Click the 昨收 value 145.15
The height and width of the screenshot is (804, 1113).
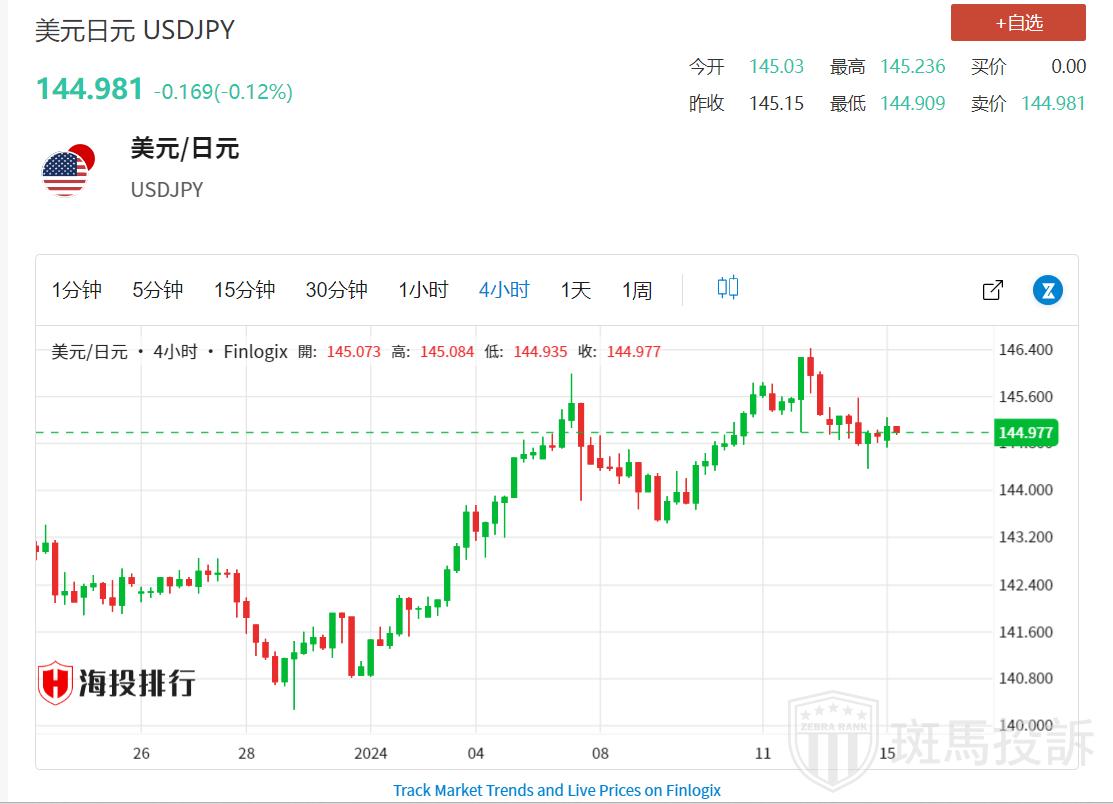(777, 104)
